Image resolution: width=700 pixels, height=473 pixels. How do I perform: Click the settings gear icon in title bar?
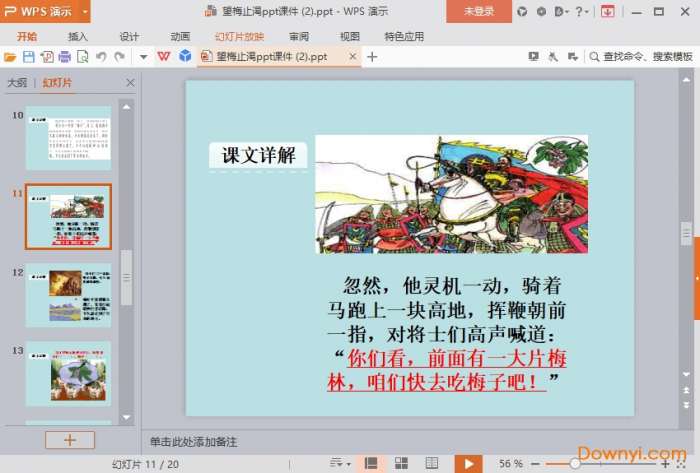click(x=541, y=12)
